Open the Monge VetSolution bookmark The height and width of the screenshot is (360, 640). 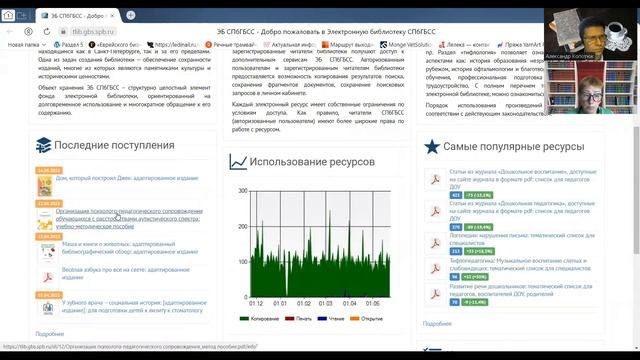tap(406, 44)
